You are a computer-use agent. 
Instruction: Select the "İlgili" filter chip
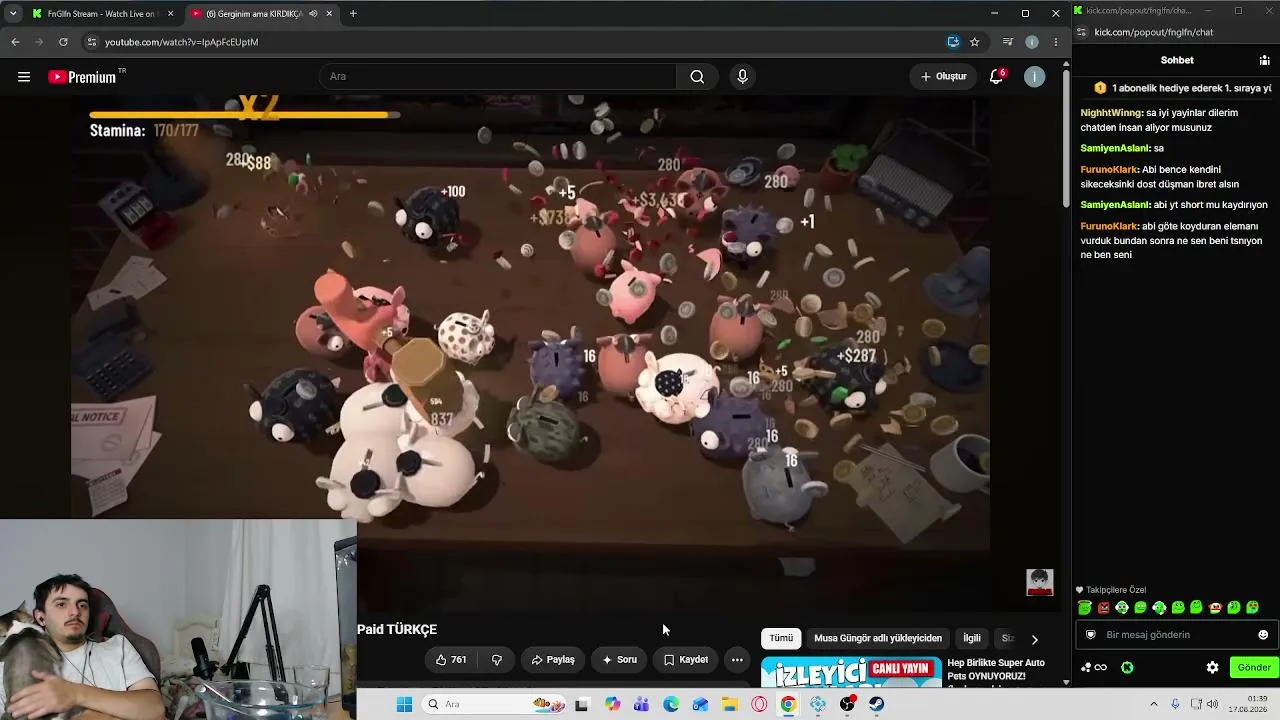coord(972,638)
